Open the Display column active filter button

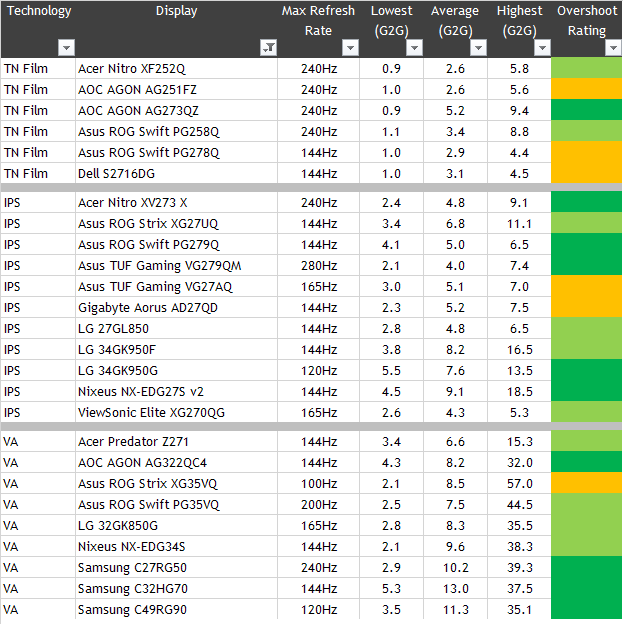click(268, 48)
